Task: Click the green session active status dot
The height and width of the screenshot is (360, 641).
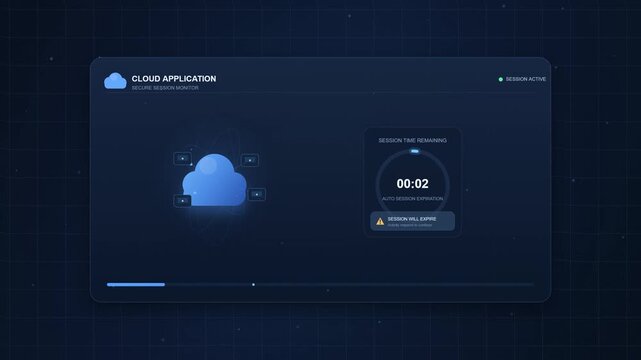Action: (x=500, y=79)
